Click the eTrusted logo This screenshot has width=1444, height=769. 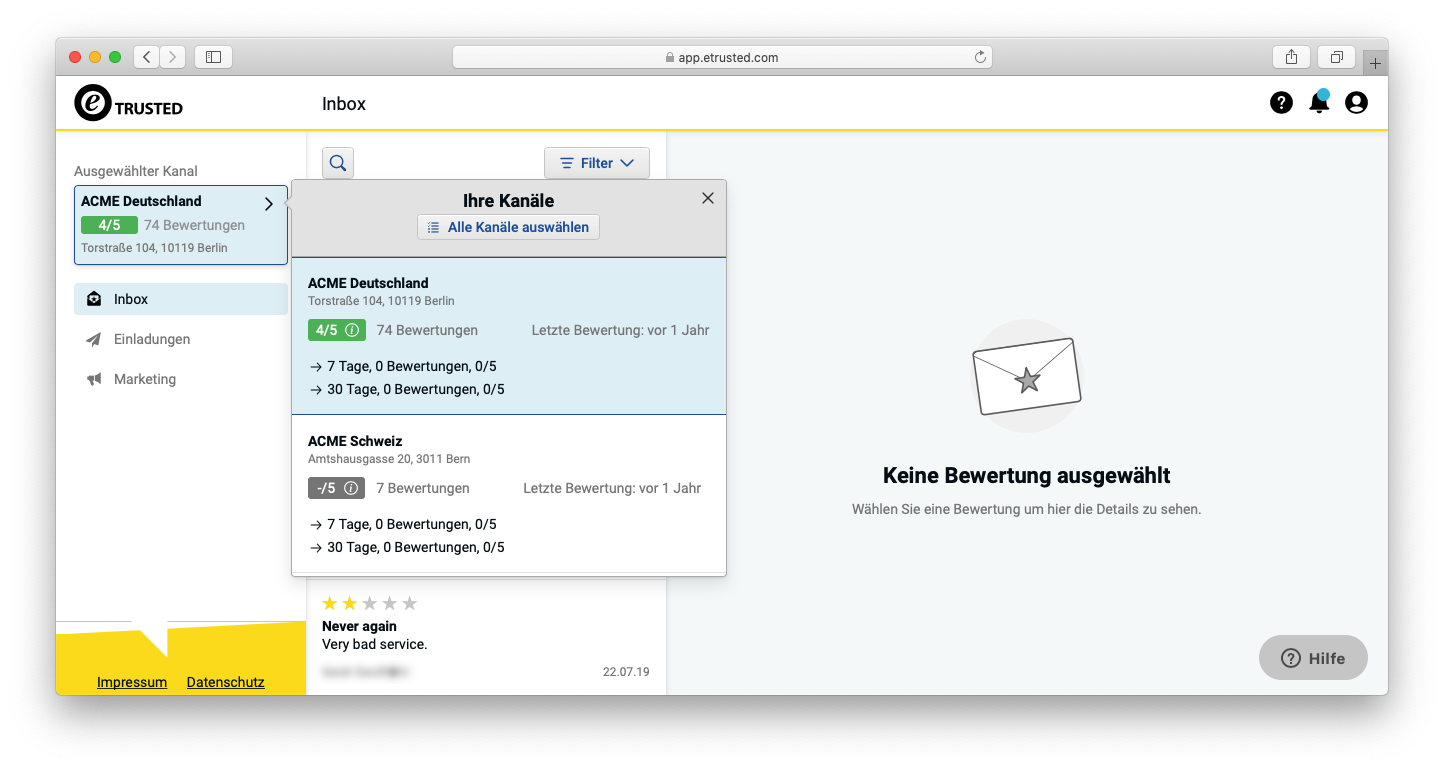point(128,103)
